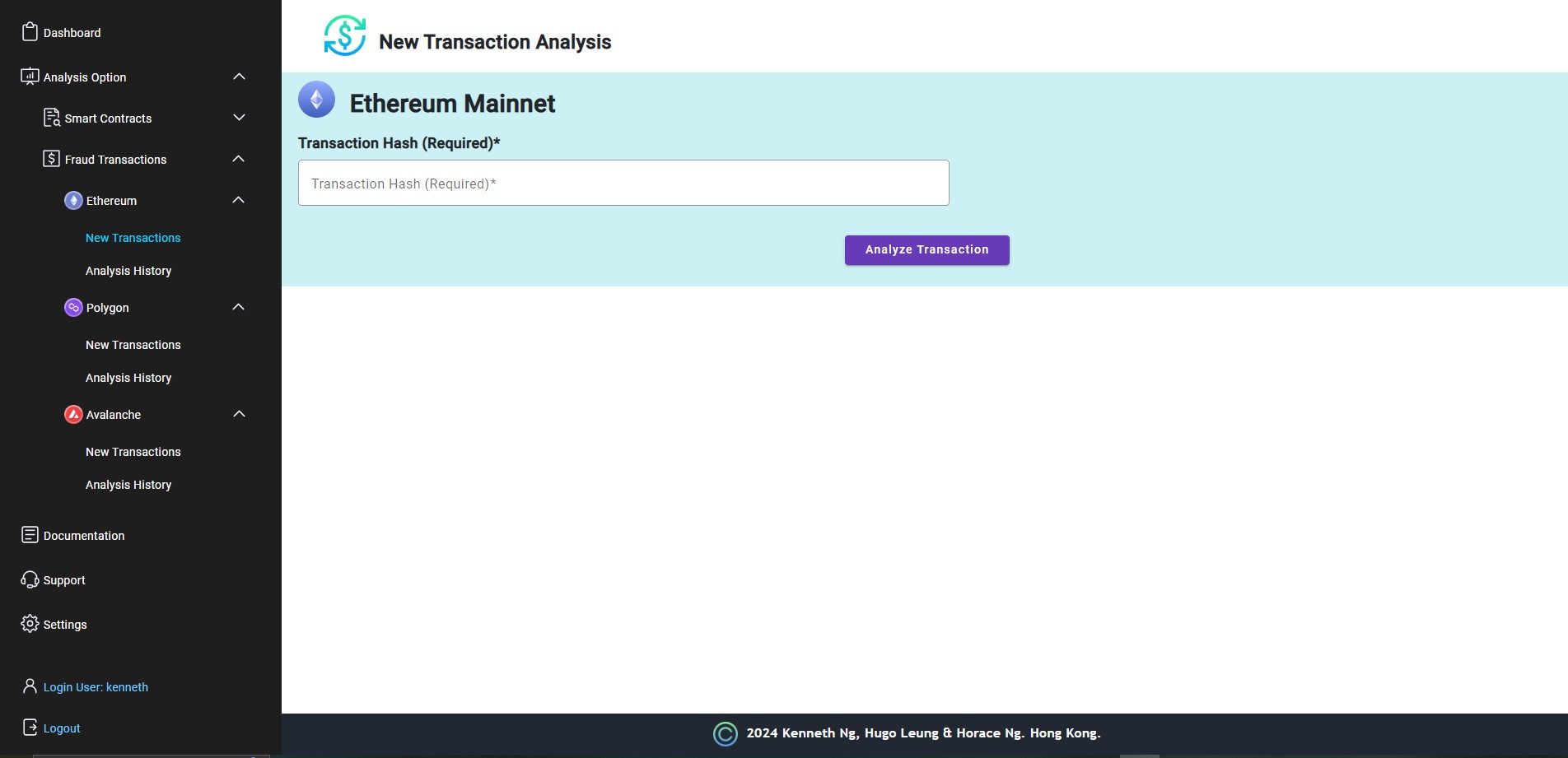Select the Polygon tree entry
Image resolution: width=1568 pixels, height=758 pixels.
point(108,308)
